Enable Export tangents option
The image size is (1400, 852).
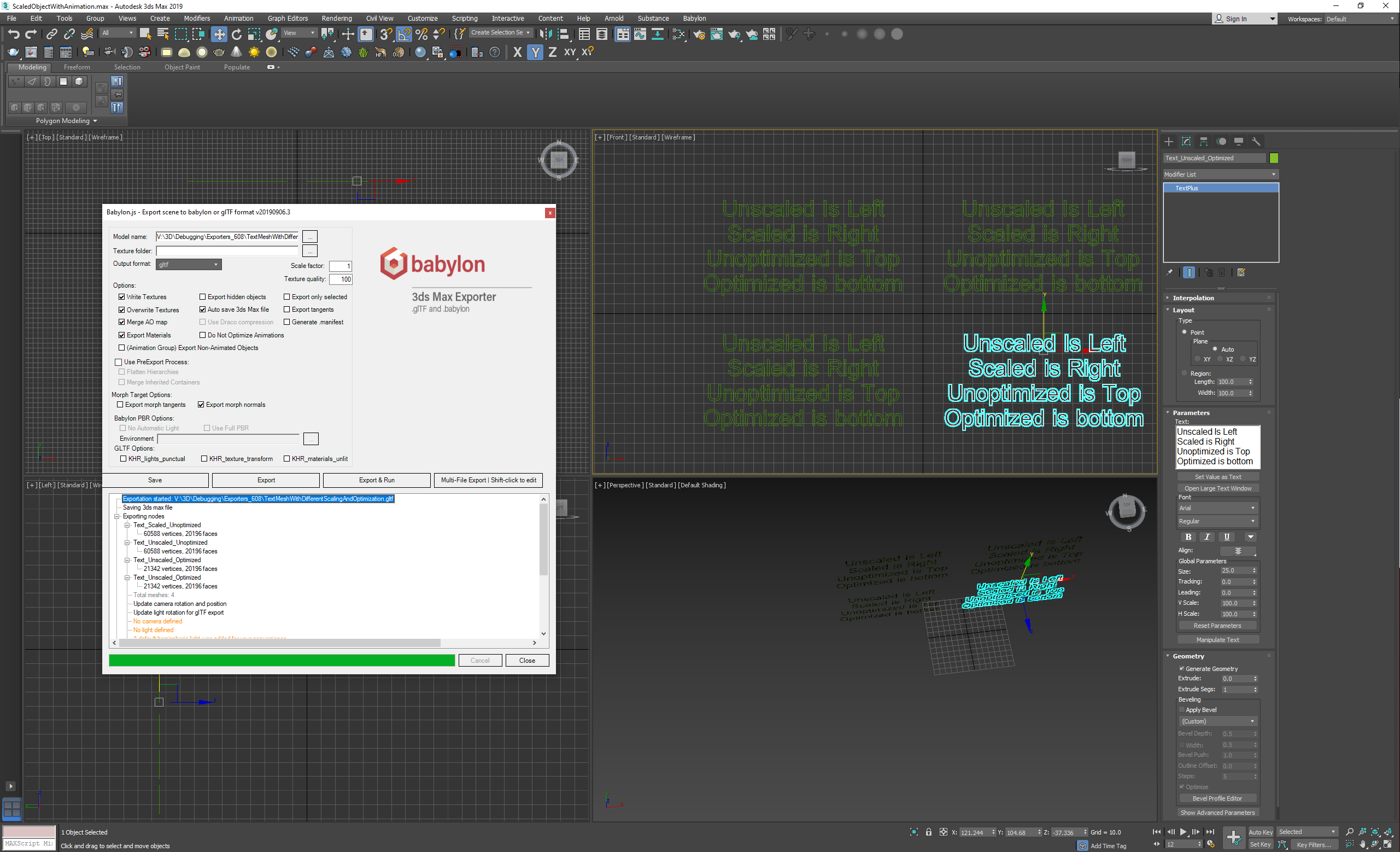click(287, 310)
